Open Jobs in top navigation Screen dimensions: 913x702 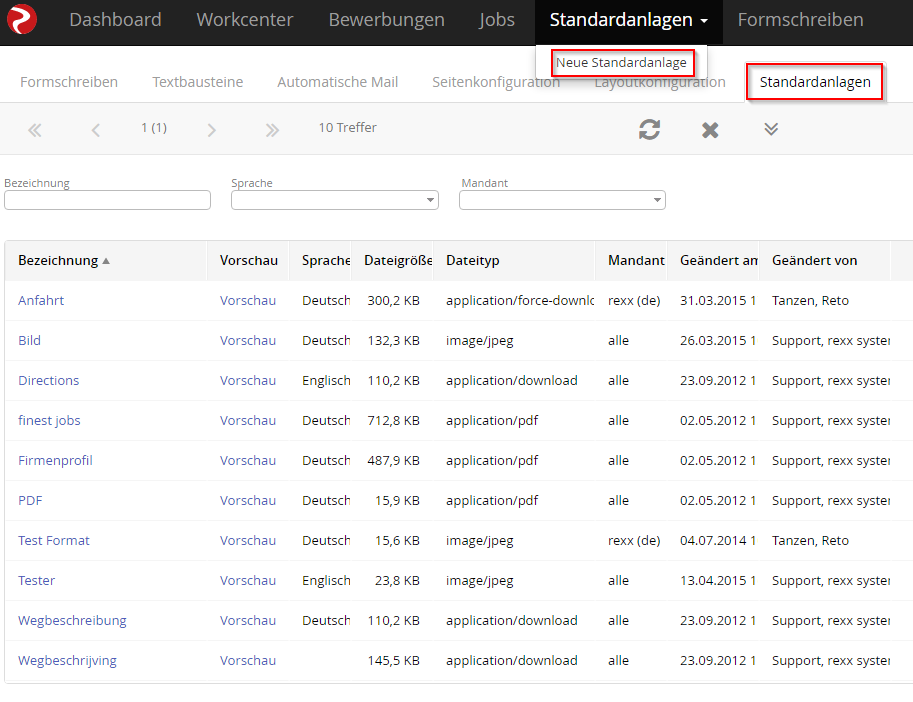click(x=497, y=20)
